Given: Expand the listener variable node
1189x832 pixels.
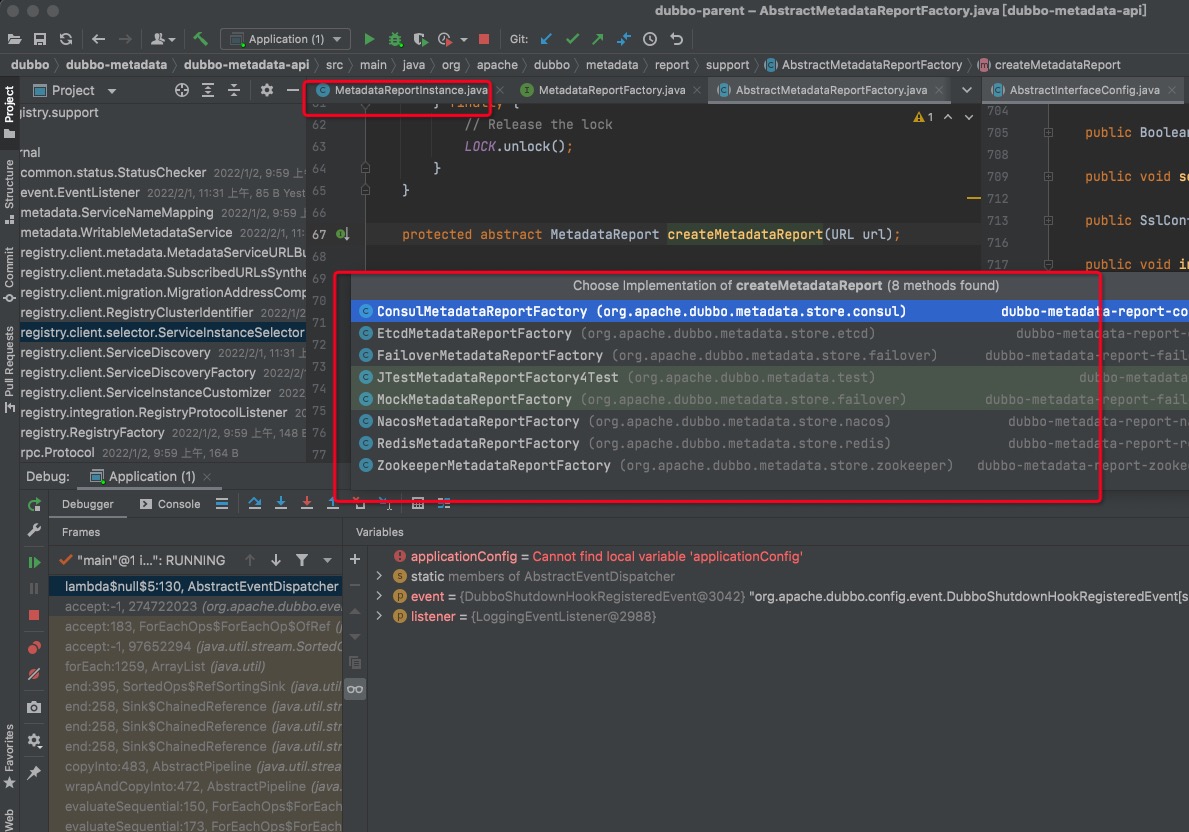Looking at the screenshot, I should click(x=379, y=617).
